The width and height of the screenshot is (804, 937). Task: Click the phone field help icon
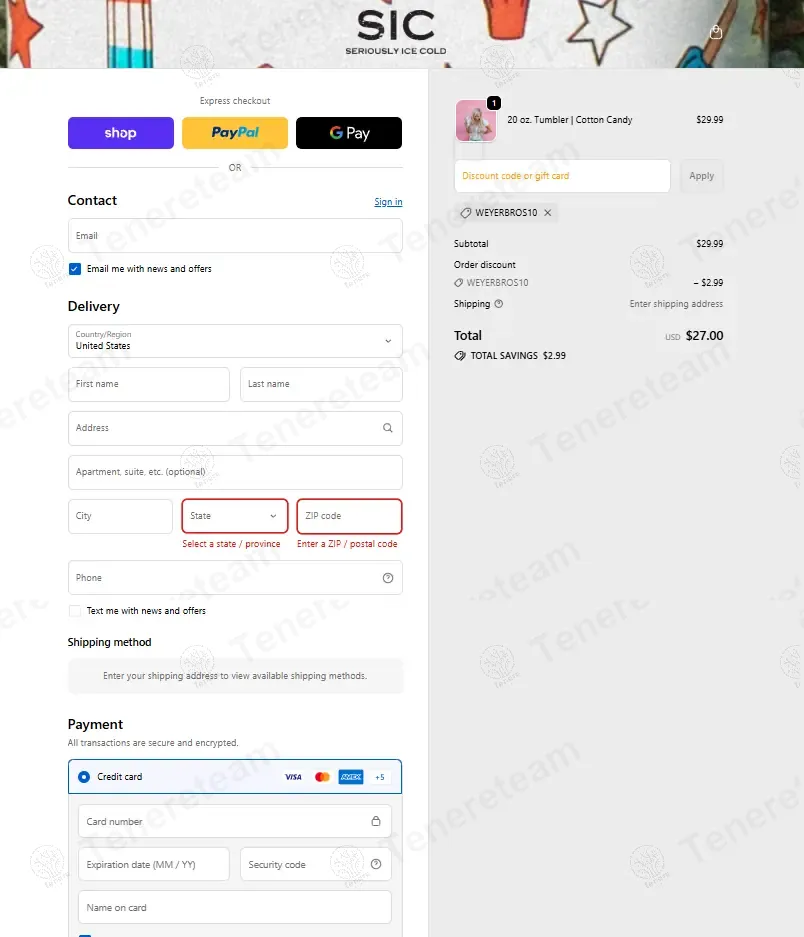pyautogui.click(x=387, y=578)
